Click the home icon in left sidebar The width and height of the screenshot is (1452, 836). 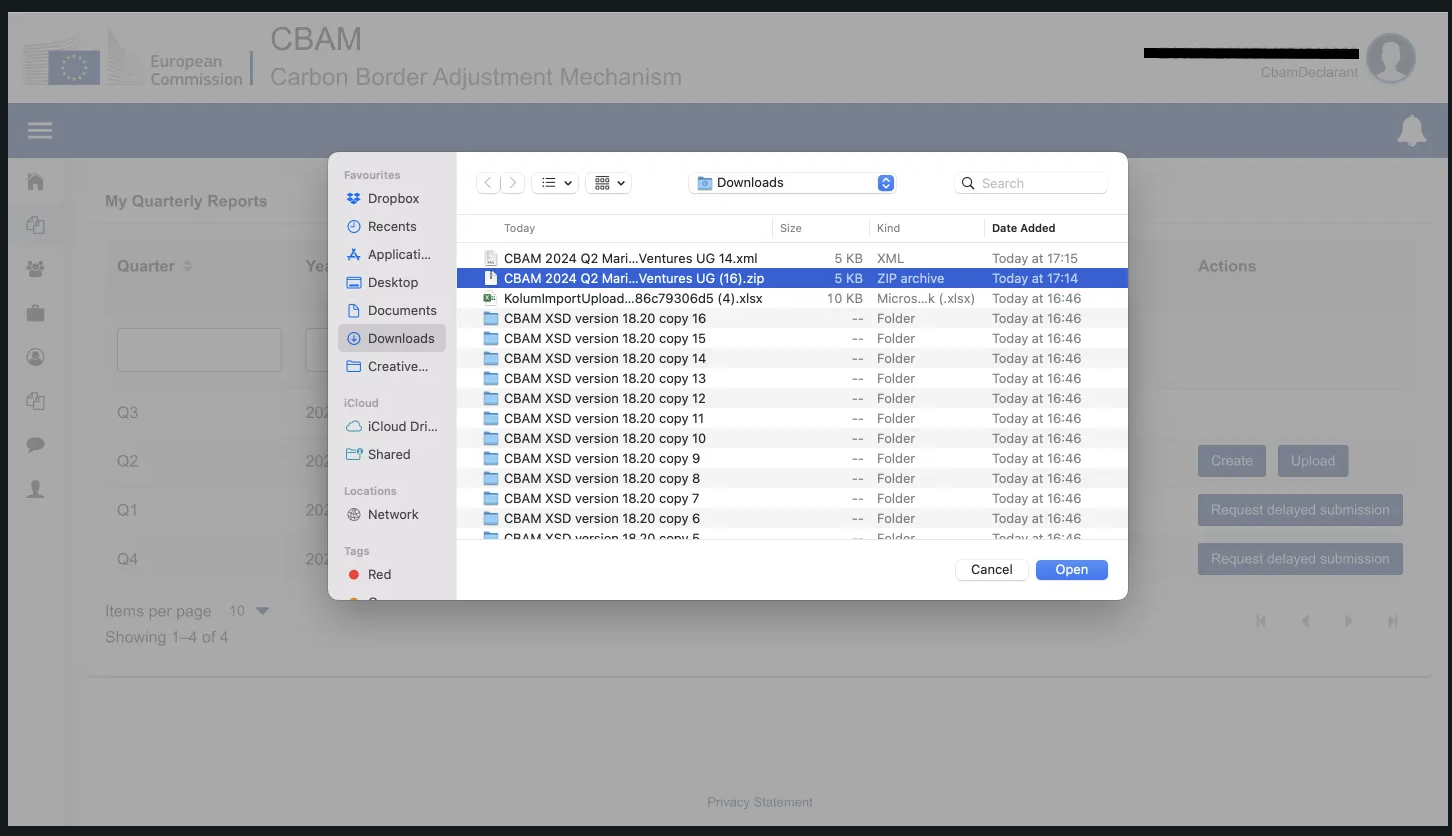click(x=36, y=182)
